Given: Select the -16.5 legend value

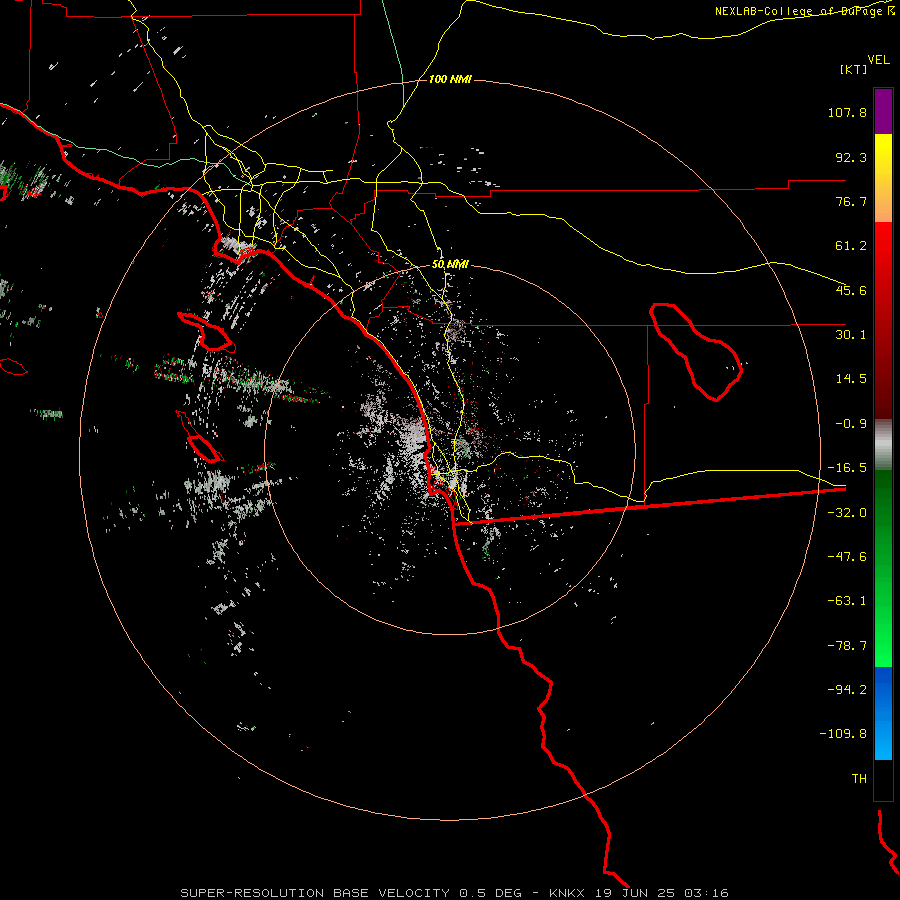Looking at the screenshot, I should (x=847, y=468).
